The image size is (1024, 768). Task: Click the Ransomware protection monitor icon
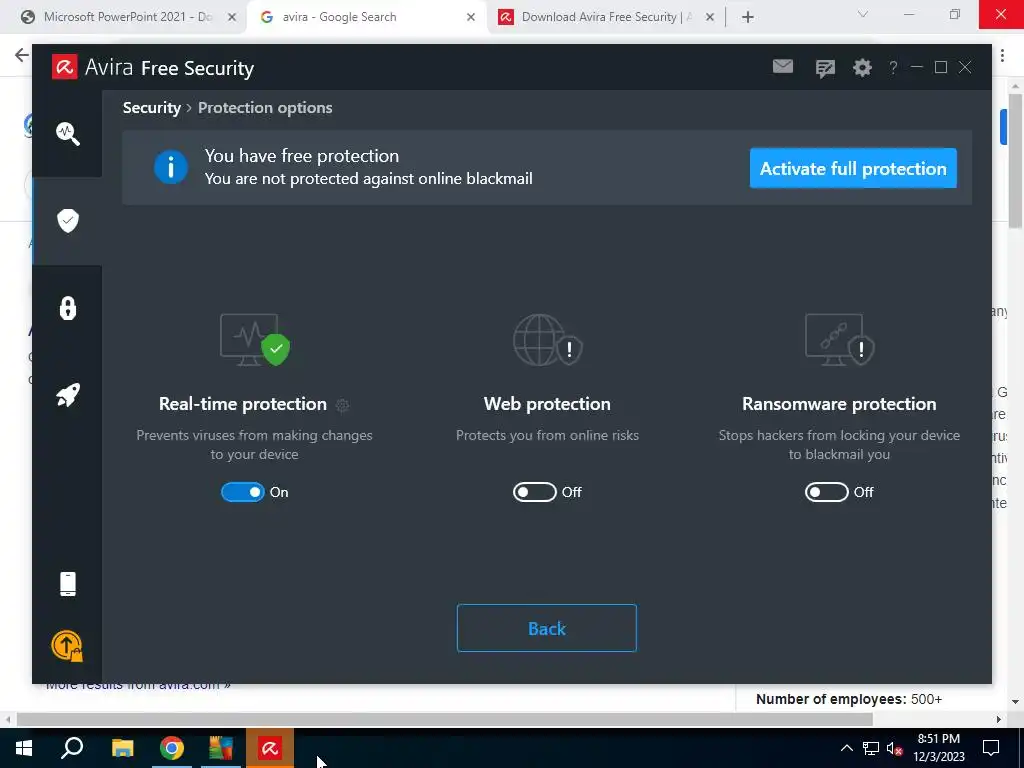click(839, 340)
